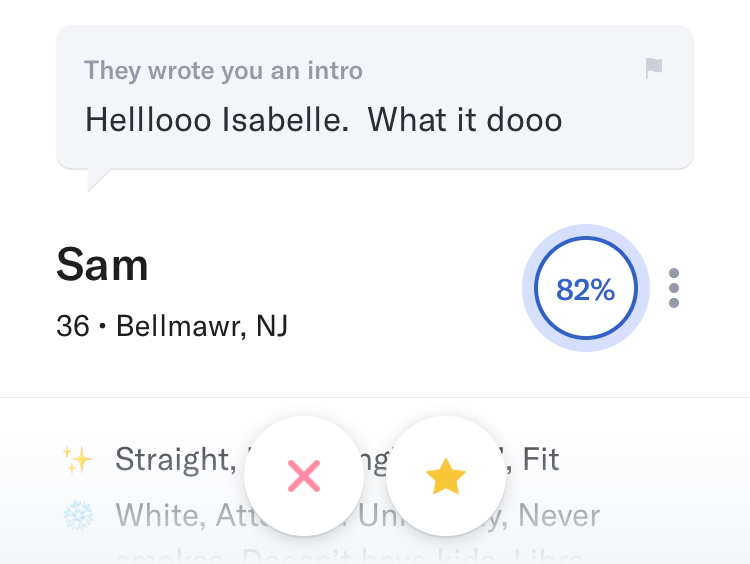Click the "Fit" body type detail
750x564 pixels.
click(x=541, y=460)
